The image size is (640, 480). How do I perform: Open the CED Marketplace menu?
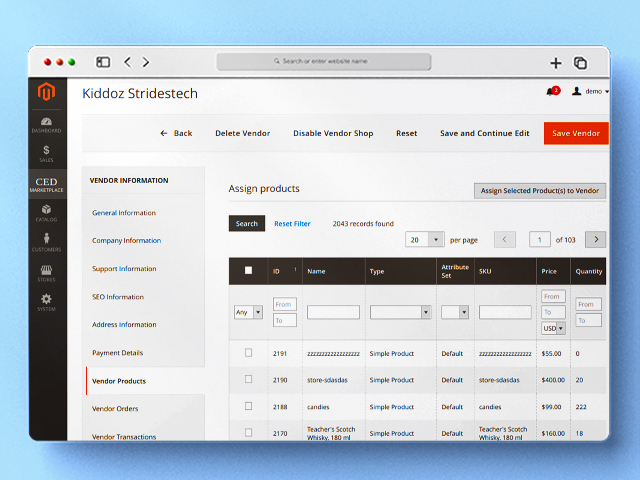[x=46, y=184]
